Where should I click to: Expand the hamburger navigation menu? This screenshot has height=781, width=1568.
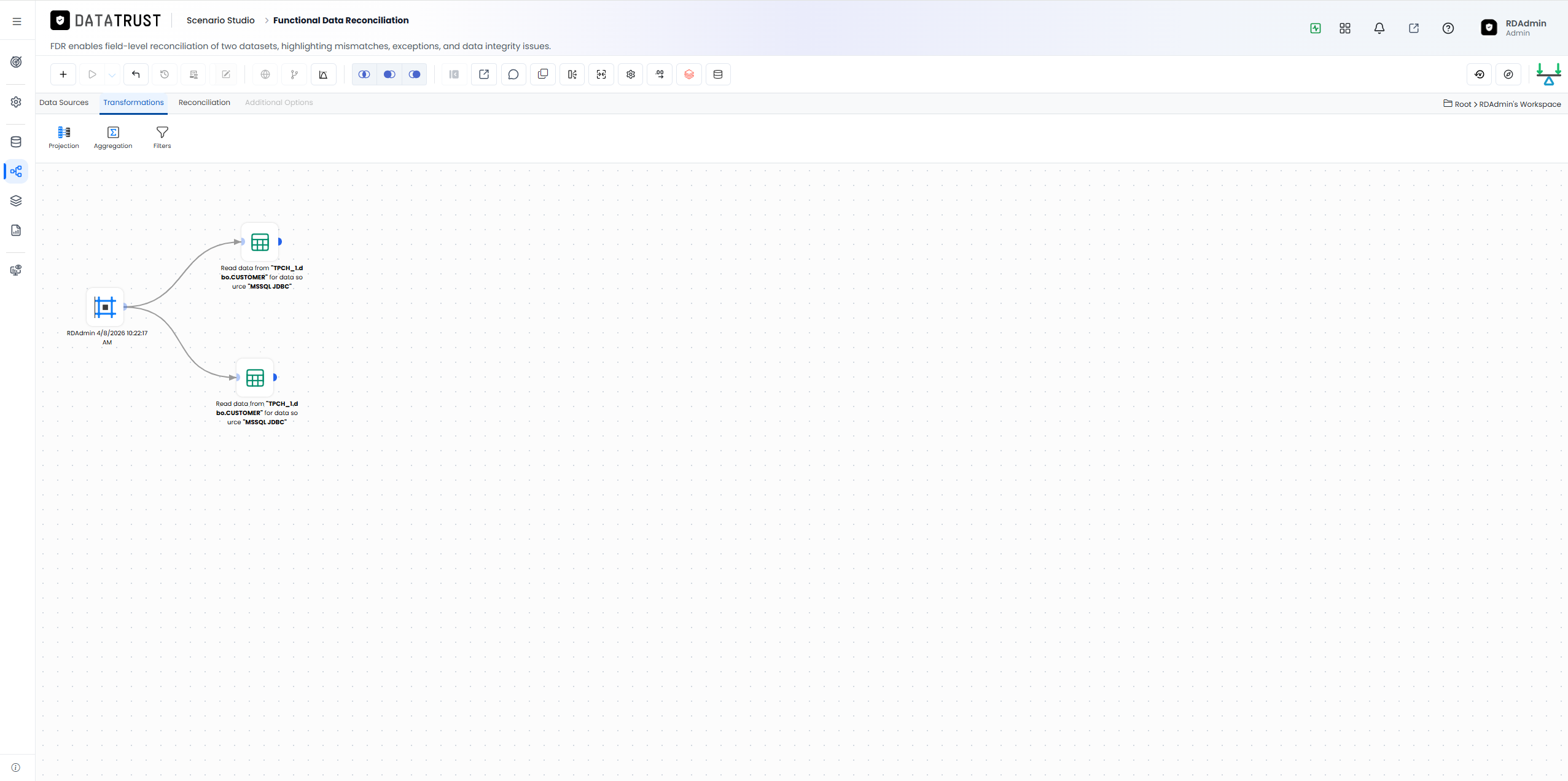click(x=17, y=21)
